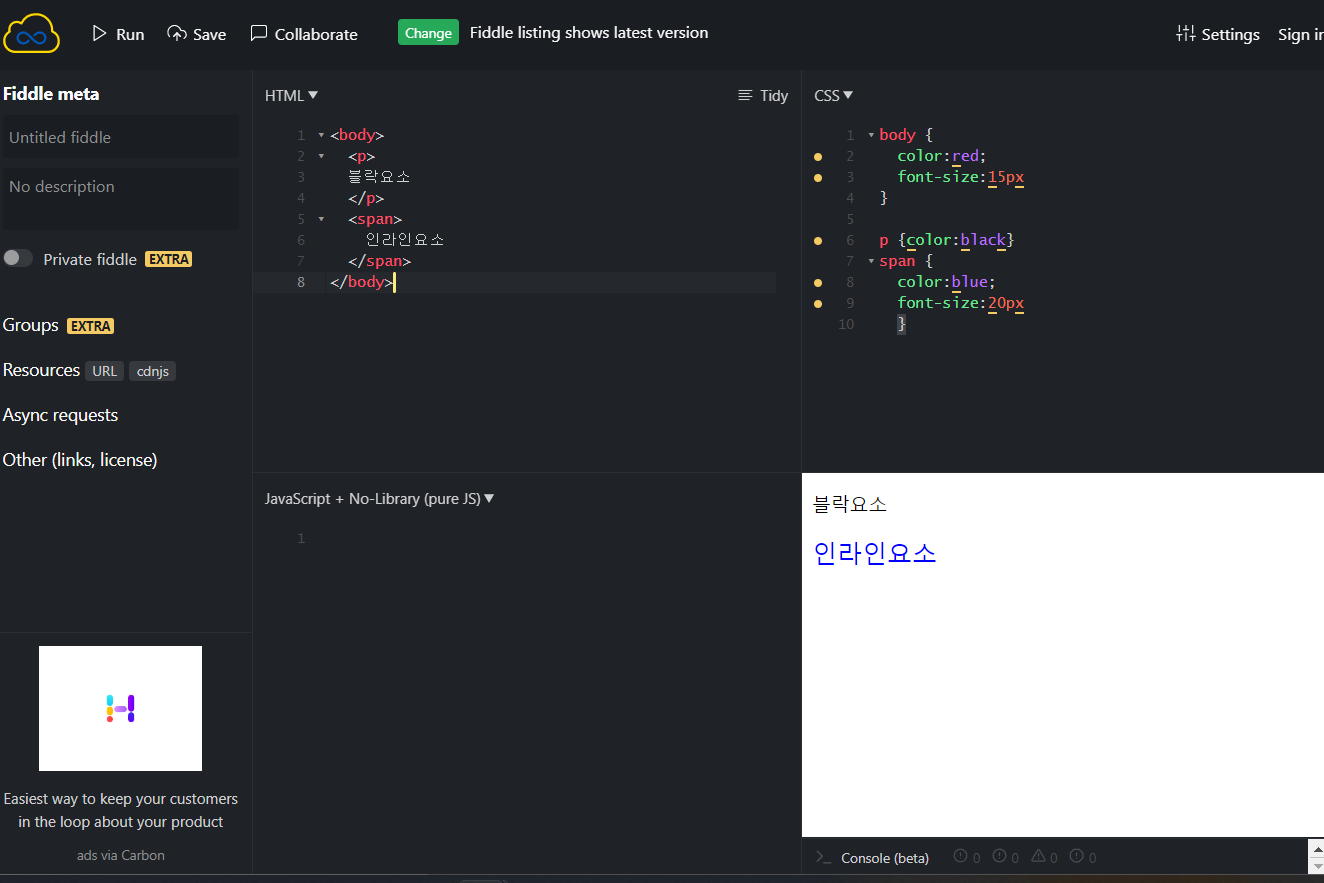This screenshot has height=883, width=1324.
Task: Click the EXTRA badge beside Groups
Action: (90, 326)
